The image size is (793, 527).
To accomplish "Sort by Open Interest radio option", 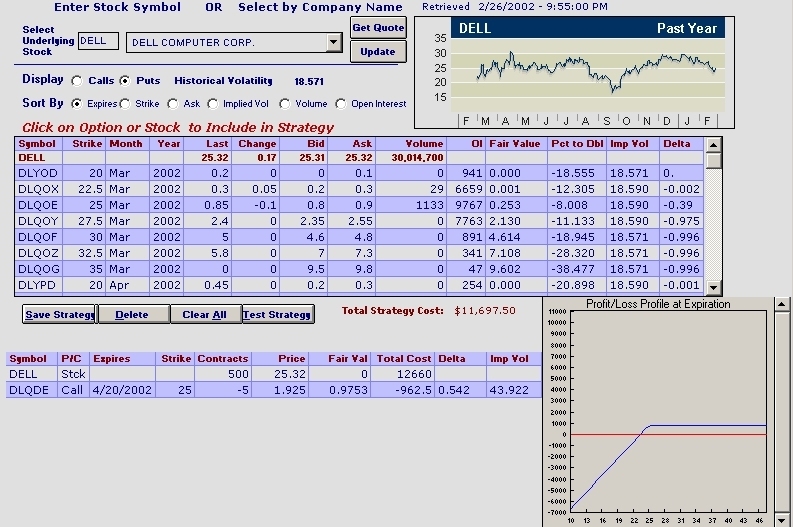I will [x=341, y=104].
